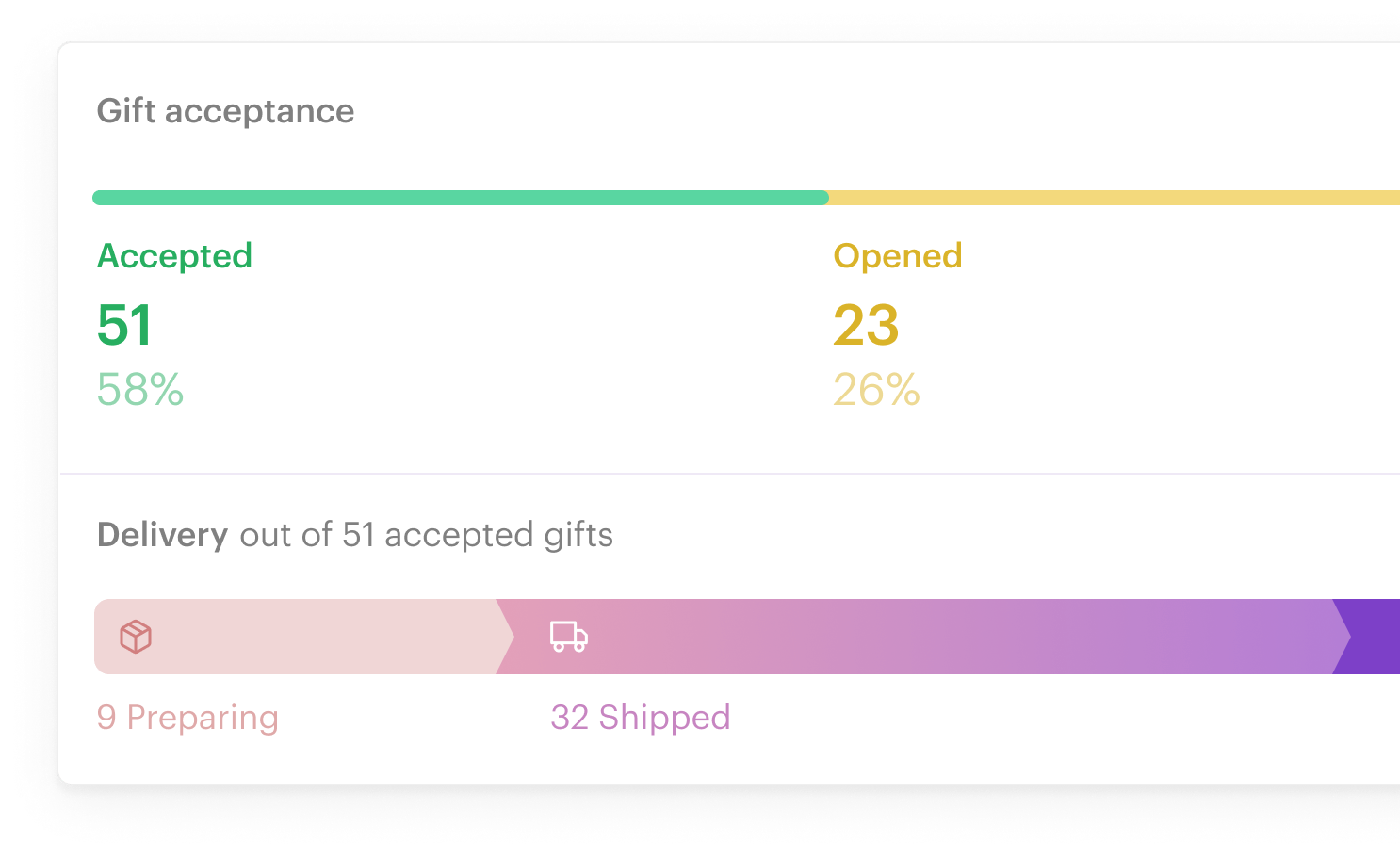1400x857 pixels.
Task: Open the 32 Shipped label
Action: click(641, 718)
